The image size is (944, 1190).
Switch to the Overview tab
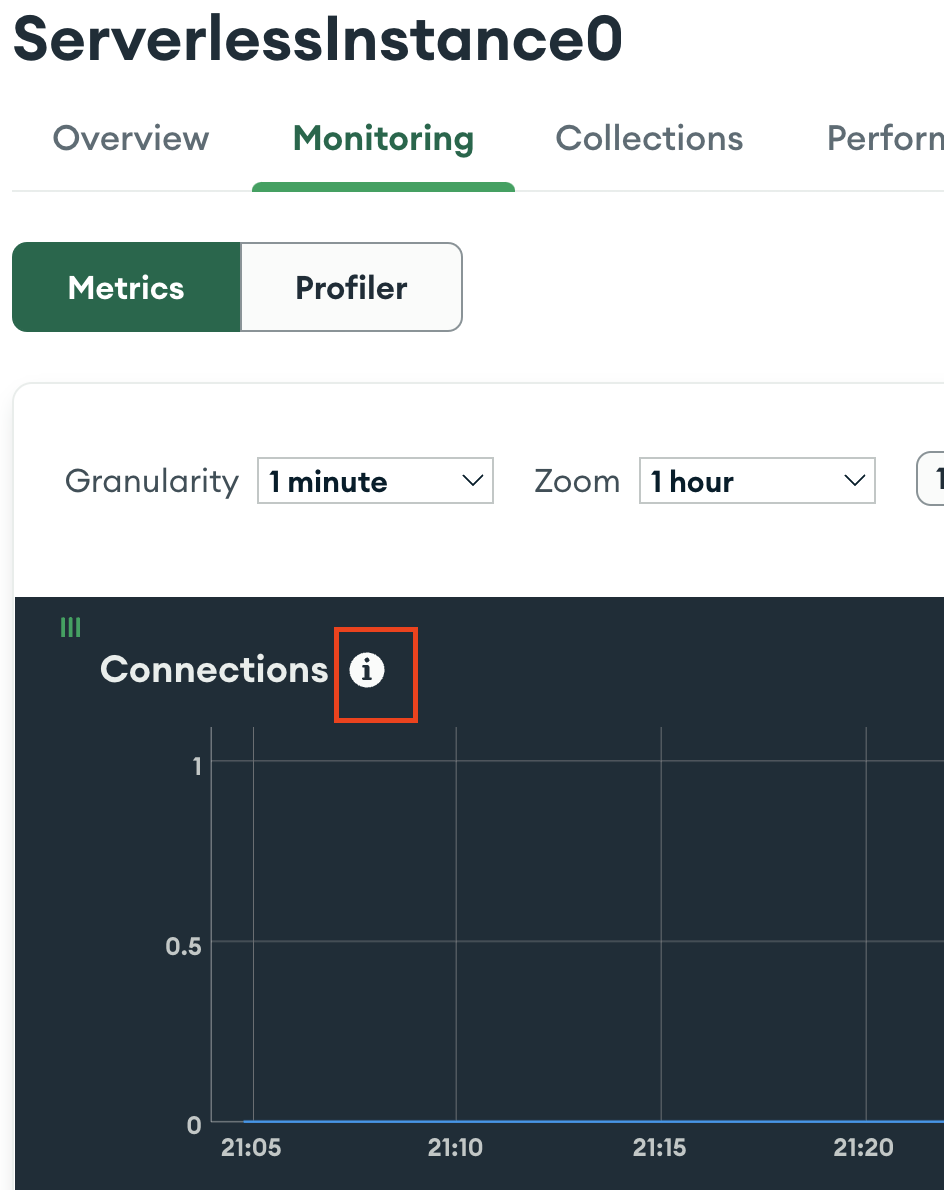pos(130,138)
